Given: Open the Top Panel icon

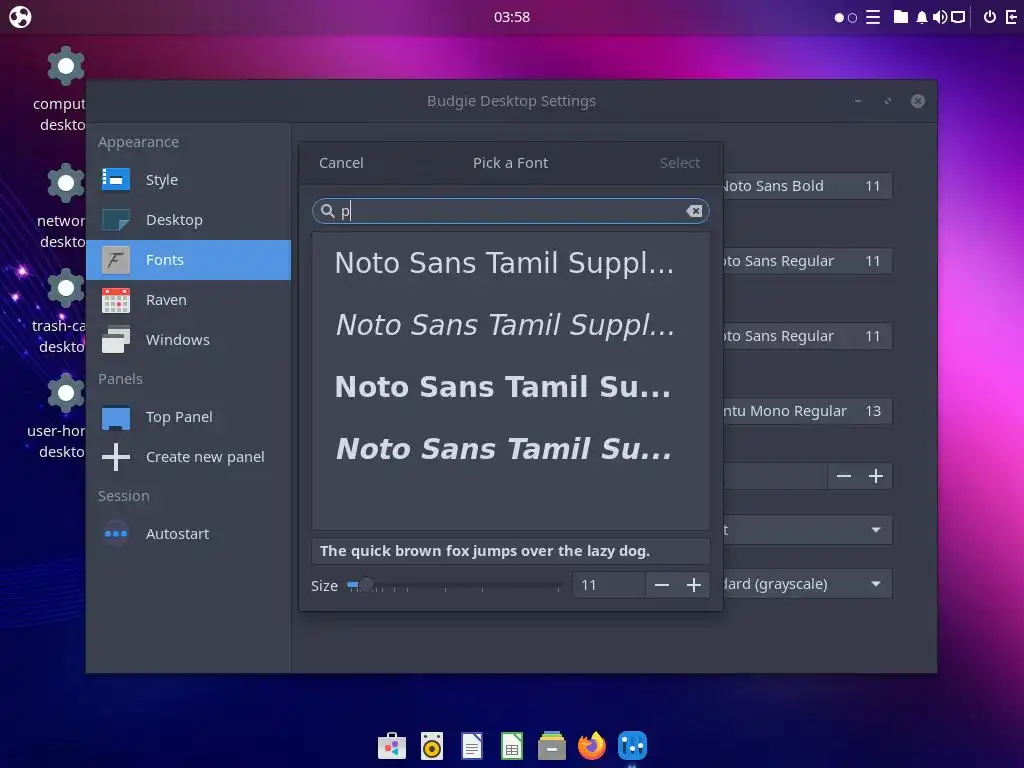Looking at the screenshot, I should 116,417.
